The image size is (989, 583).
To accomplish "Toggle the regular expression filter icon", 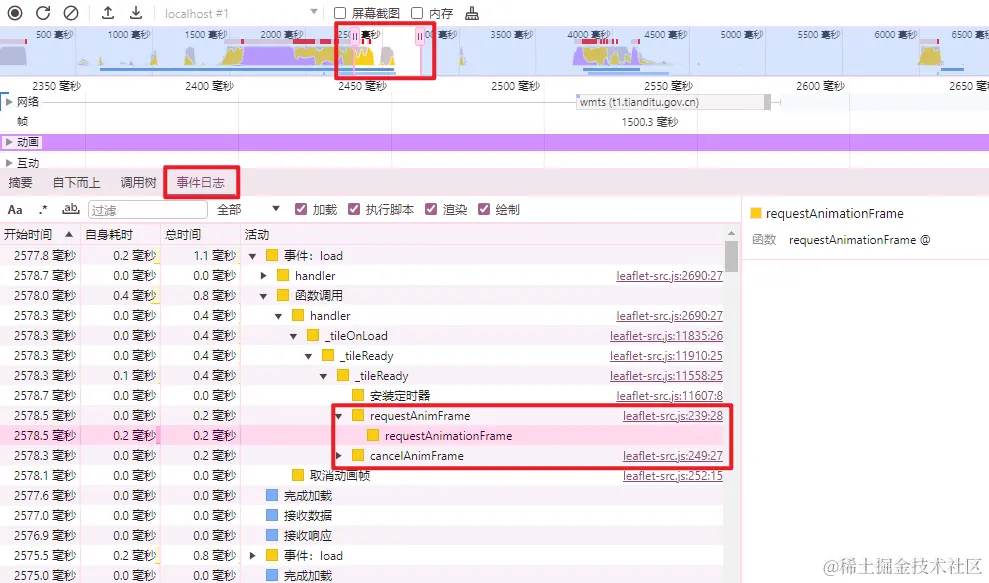I will 43,209.
